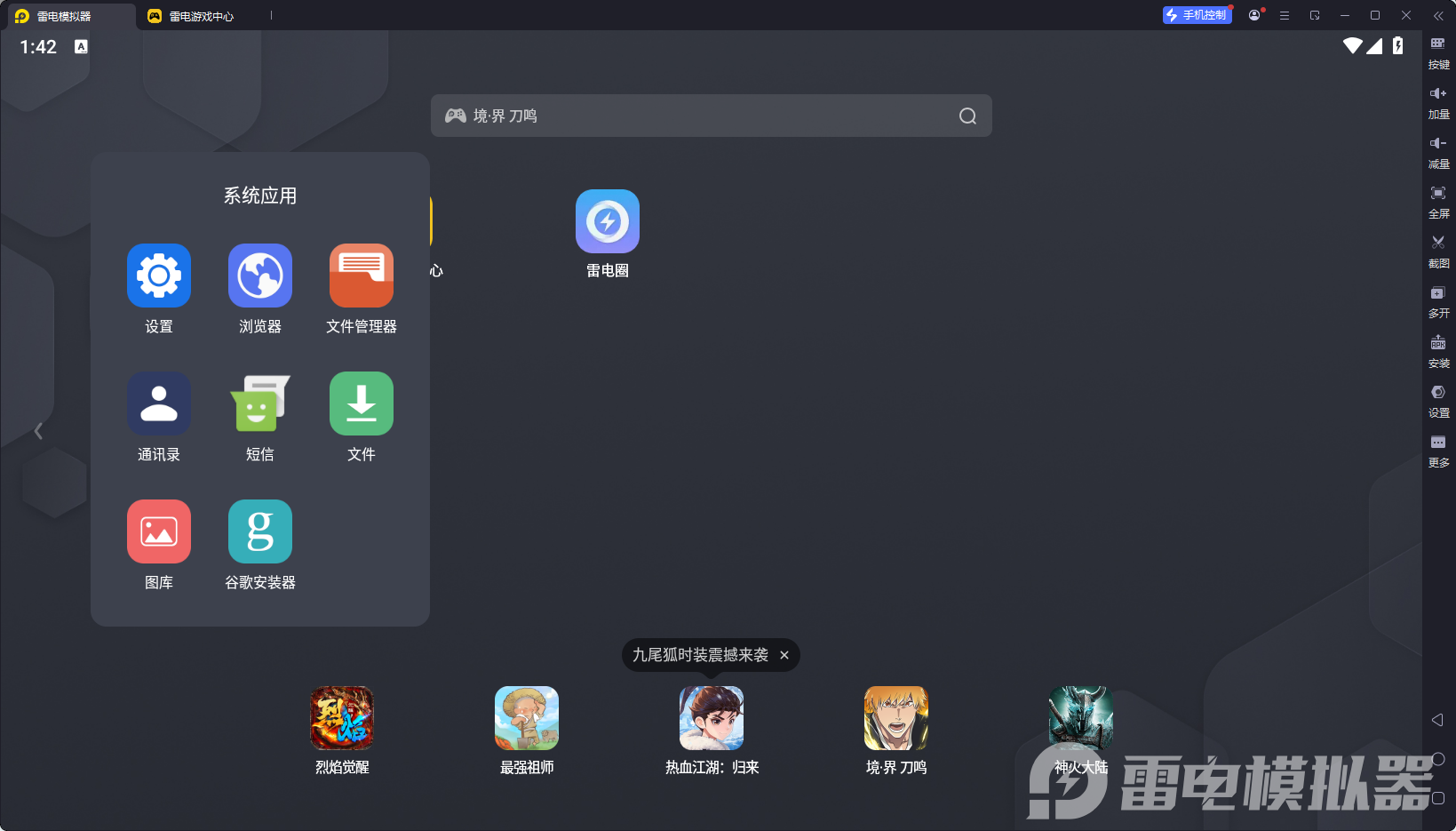1456x831 pixels.
Task: Switch to the 雷电游戏中心 tab
Action: click(x=192, y=16)
